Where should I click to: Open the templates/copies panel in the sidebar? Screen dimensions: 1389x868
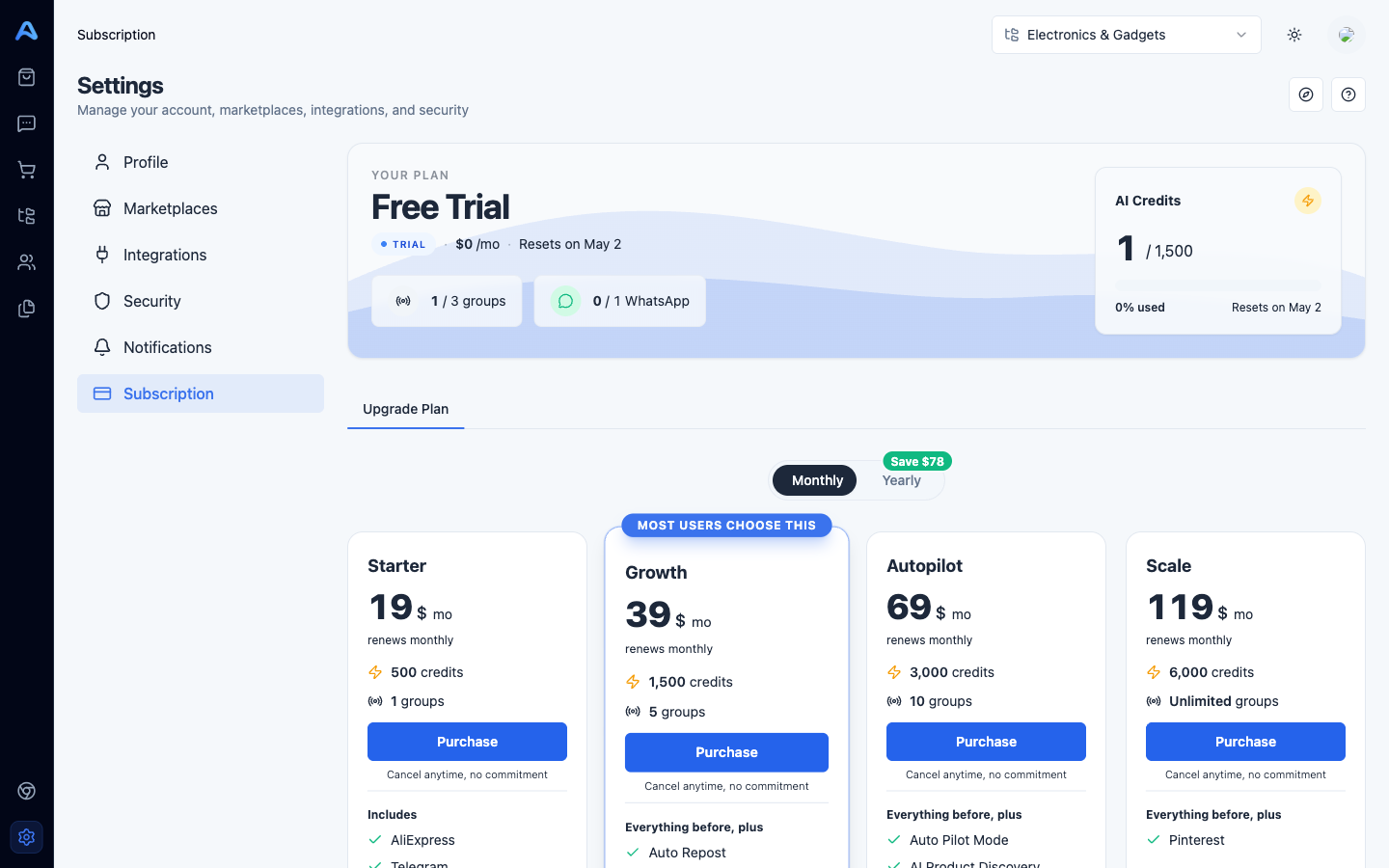click(x=26, y=308)
